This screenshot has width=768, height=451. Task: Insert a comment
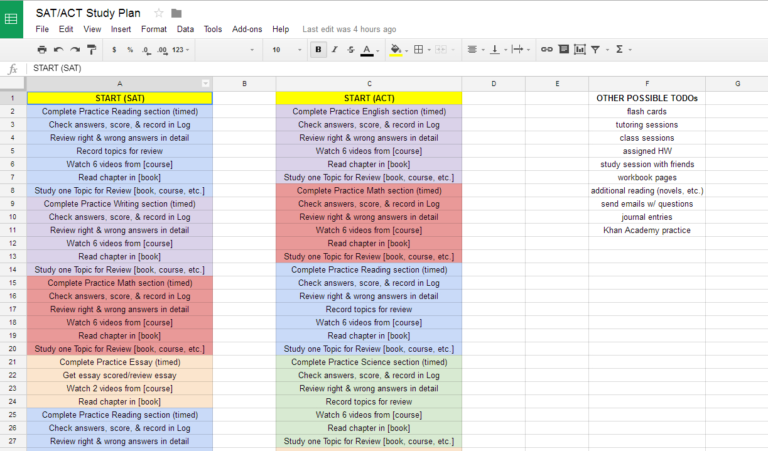pyautogui.click(x=564, y=49)
